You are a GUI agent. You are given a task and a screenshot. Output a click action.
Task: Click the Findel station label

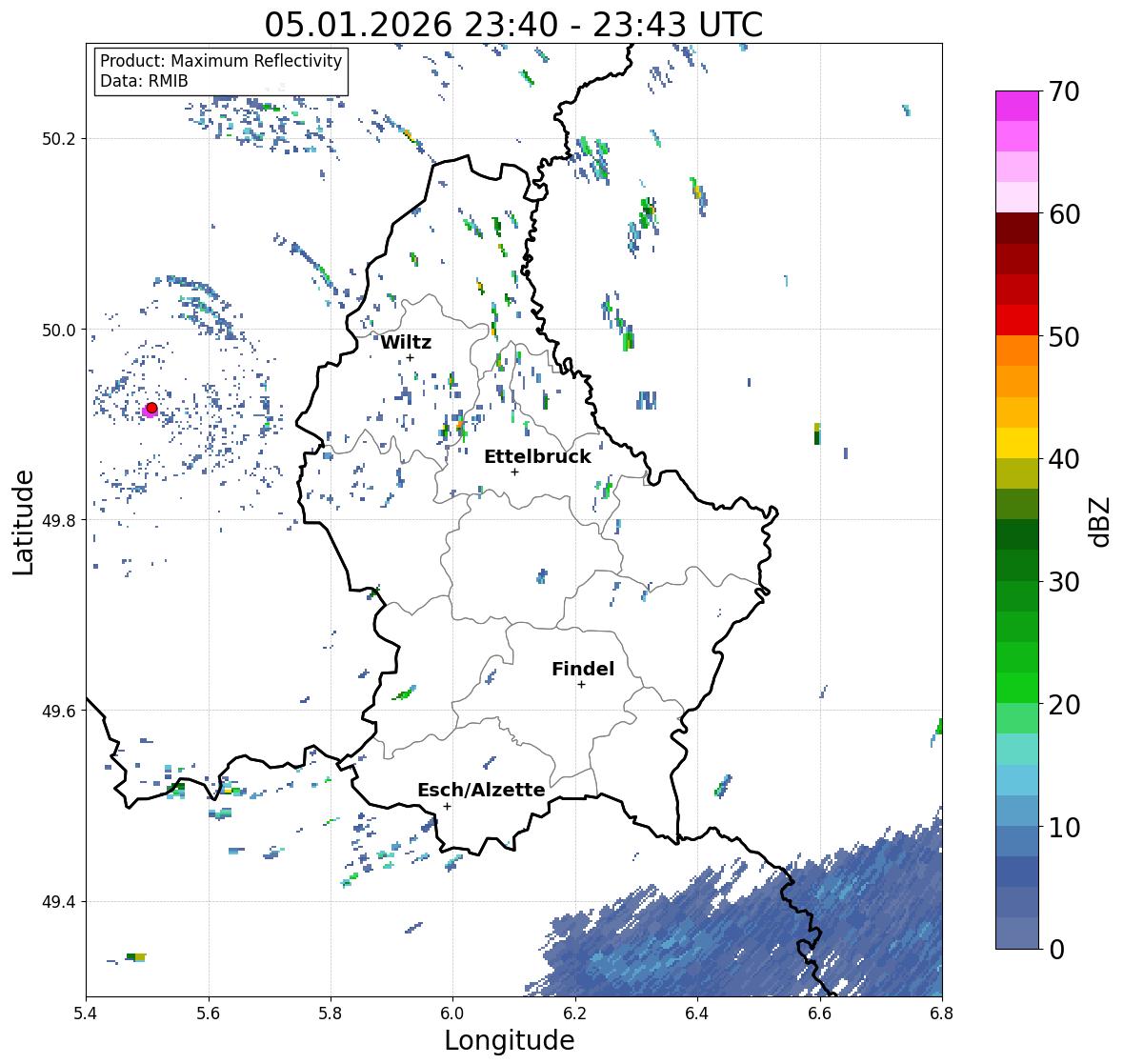583,669
